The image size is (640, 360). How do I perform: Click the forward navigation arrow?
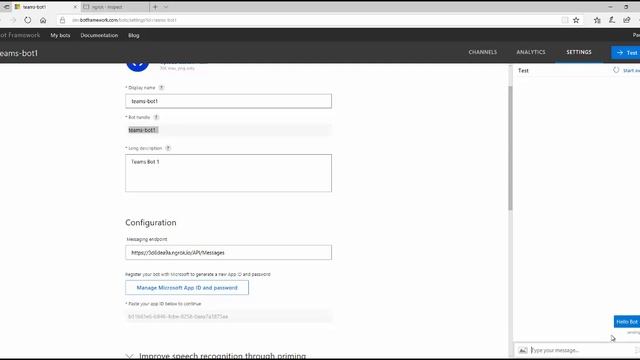click(x=13, y=20)
